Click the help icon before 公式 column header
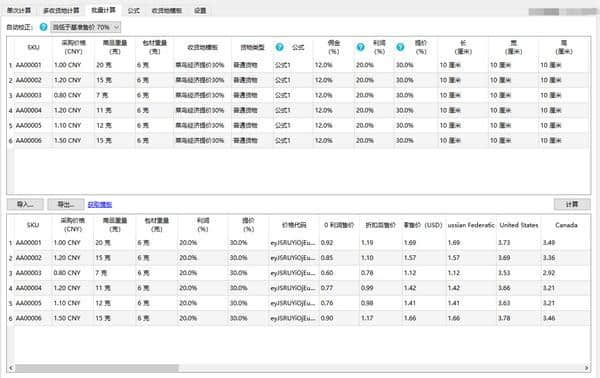The height and width of the screenshot is (378, 600). point(280,47)
